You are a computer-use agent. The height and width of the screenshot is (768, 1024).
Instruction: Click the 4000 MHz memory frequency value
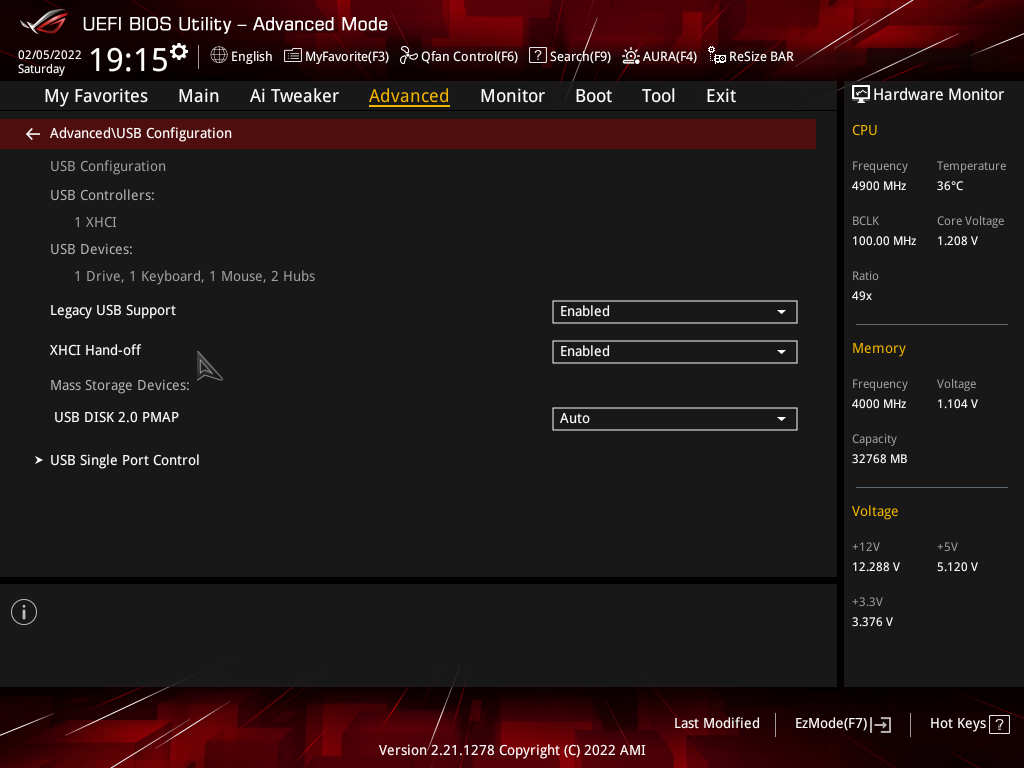878,404
